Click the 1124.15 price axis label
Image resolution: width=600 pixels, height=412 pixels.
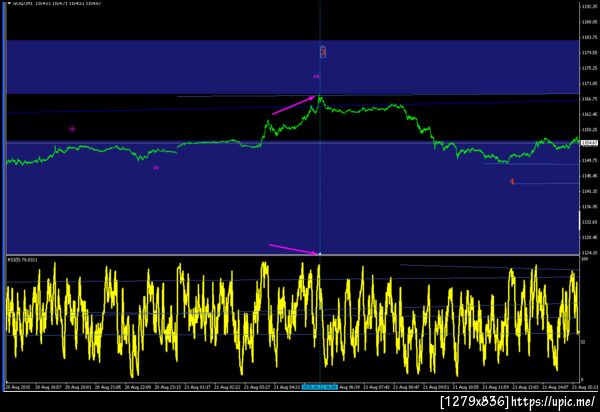click(590, 252)
